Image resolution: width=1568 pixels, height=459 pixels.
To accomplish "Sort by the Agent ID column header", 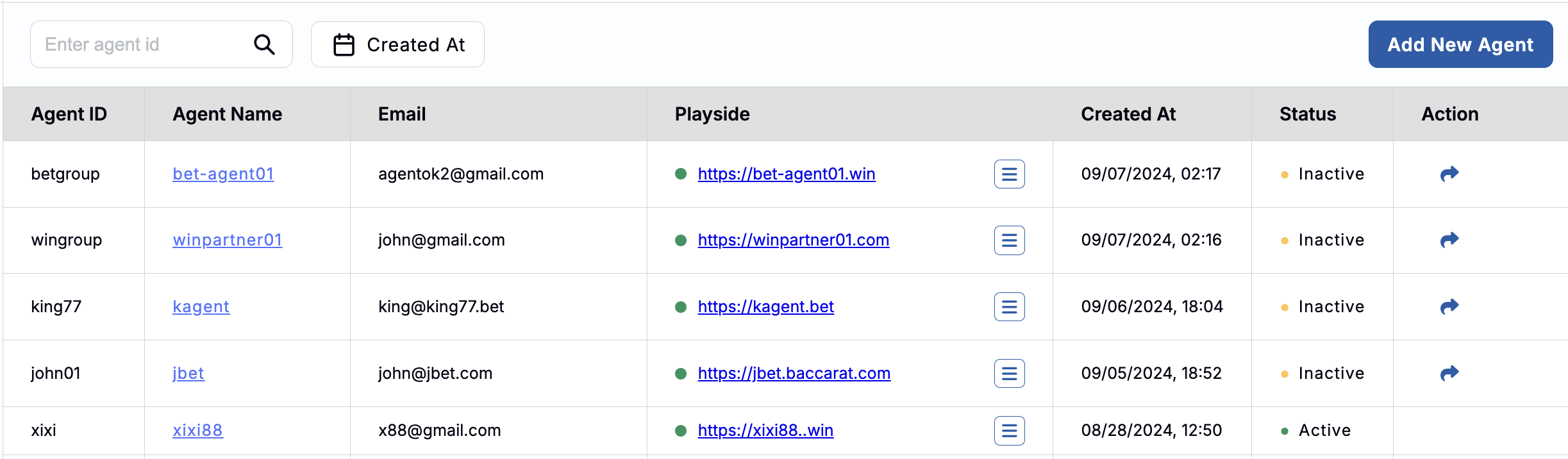I will (x=69, y=113).
